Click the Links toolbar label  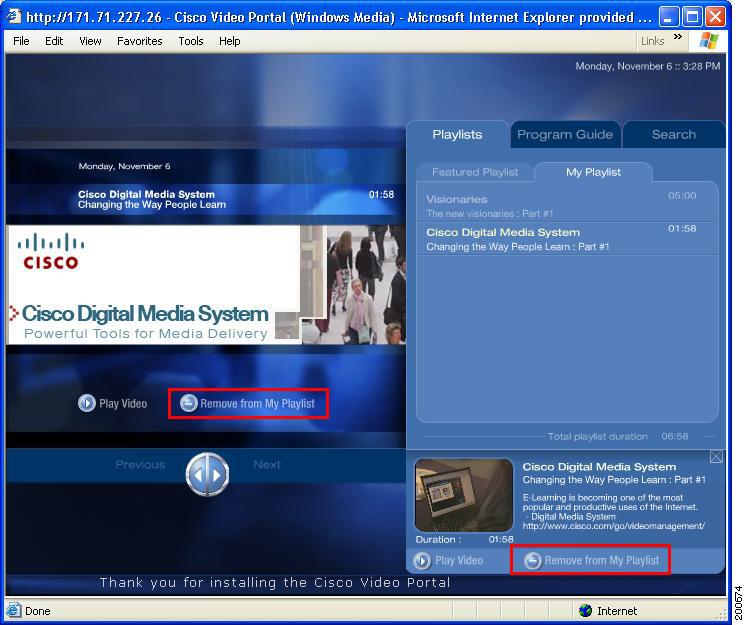tap(652, 41)
